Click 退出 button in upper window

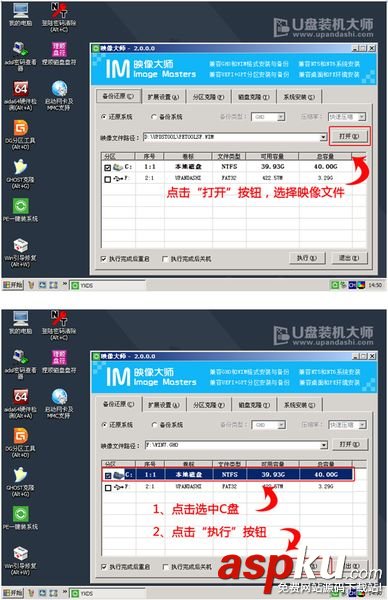[x=349, y=258]
